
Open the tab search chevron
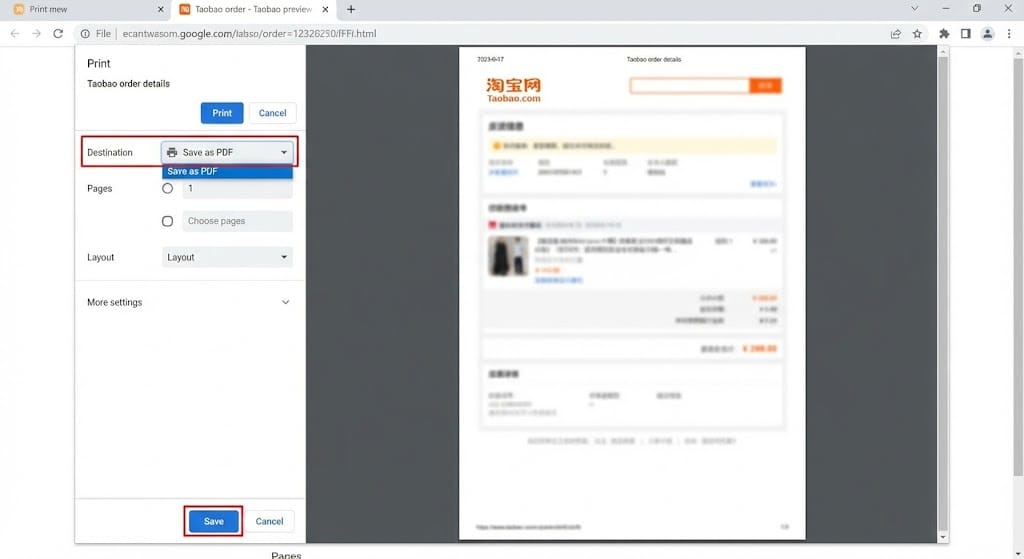point(914,8)
